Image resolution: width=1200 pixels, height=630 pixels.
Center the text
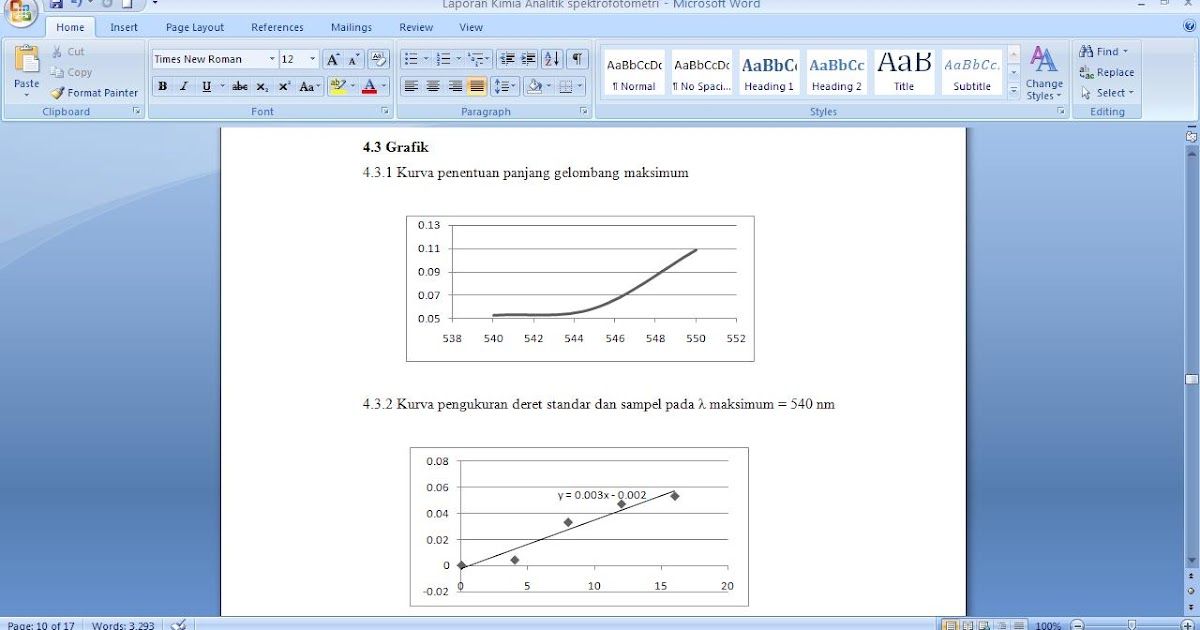pyautogui.click(x=433, y=87)
